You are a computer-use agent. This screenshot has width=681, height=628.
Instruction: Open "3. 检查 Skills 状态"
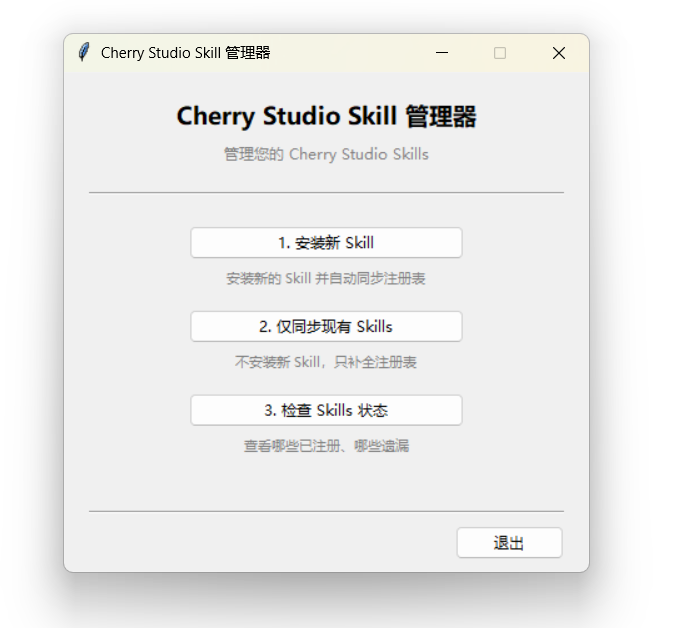click(x=326, y=411)
